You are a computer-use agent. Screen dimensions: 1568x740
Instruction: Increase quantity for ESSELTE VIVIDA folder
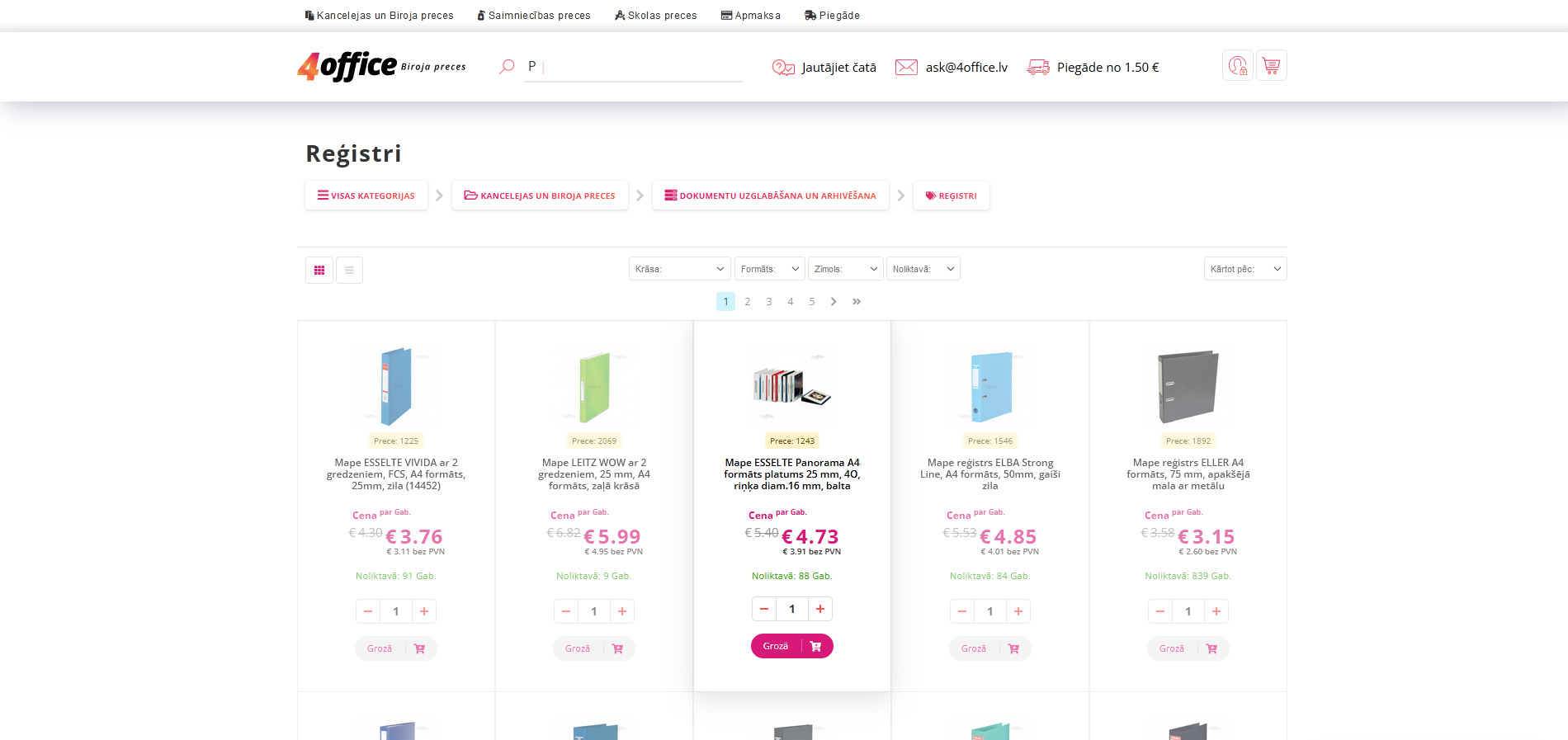click(x=424, y=611)
